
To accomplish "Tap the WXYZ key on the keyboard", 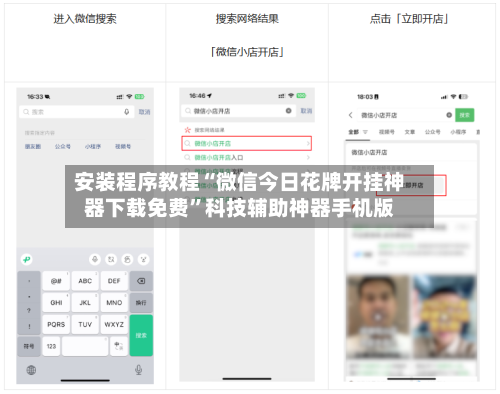I will click(114, 324).
